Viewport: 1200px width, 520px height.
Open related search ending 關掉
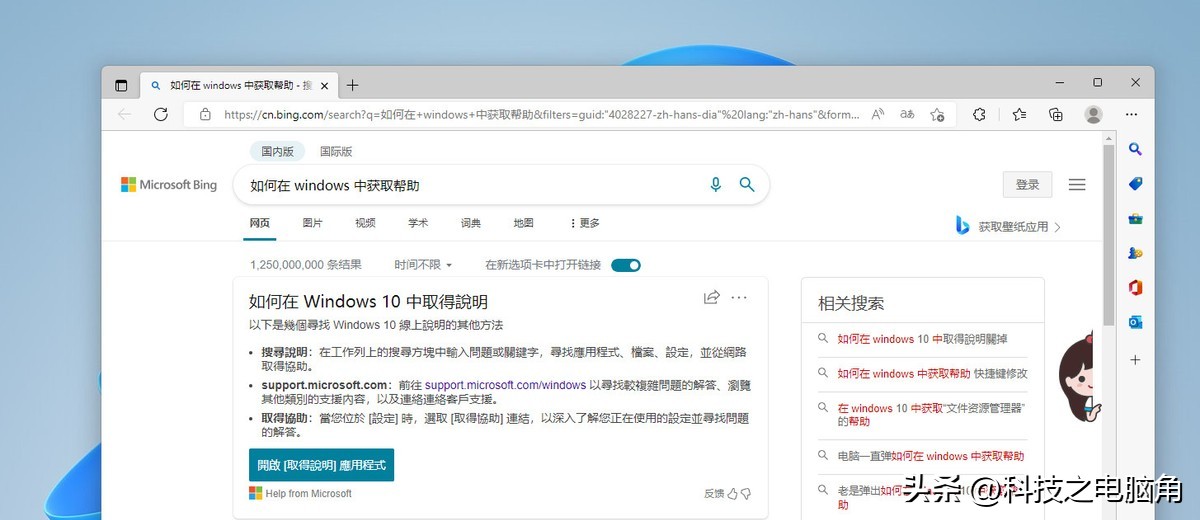(x=922, y=339)
